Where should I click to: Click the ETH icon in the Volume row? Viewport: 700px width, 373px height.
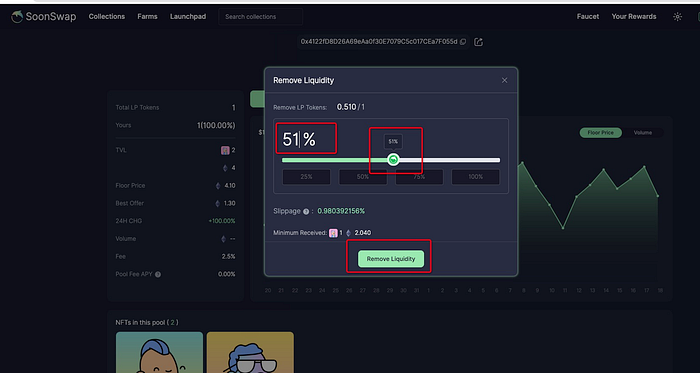[223, 239]
